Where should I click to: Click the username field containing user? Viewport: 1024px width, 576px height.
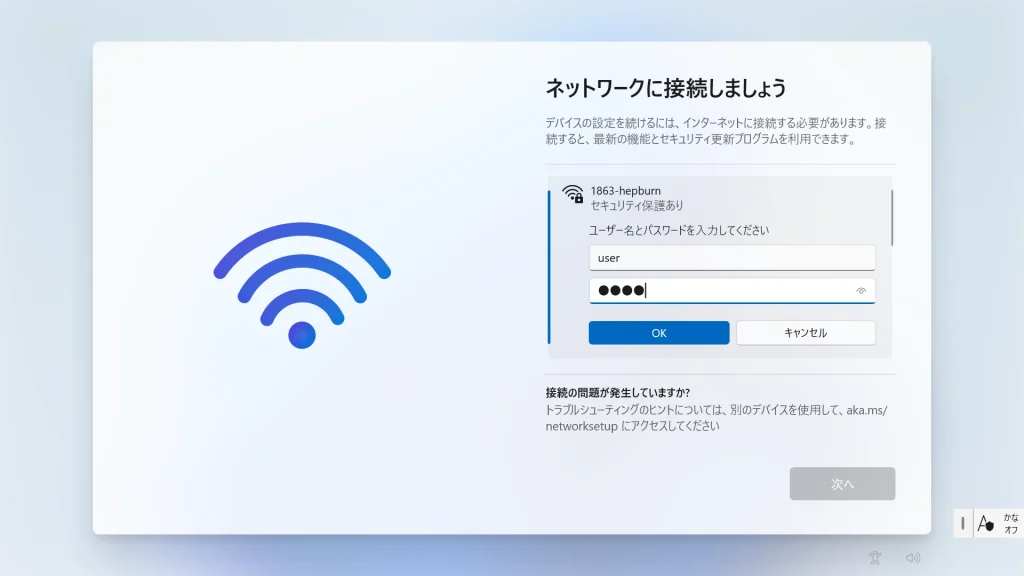point(731,258)
